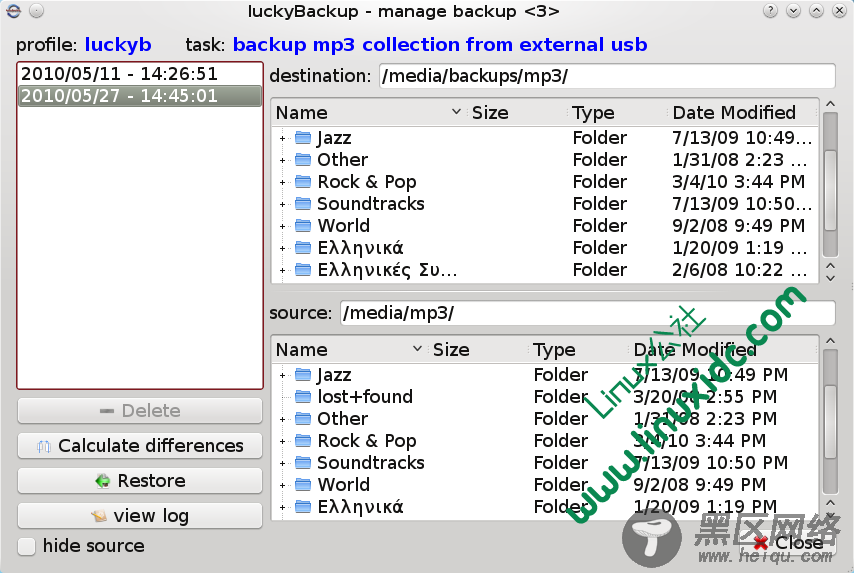The image size is (854, 573).
Task: Select snapshot 2010/05/11 - 14:26:51
Action: point(140,74)
